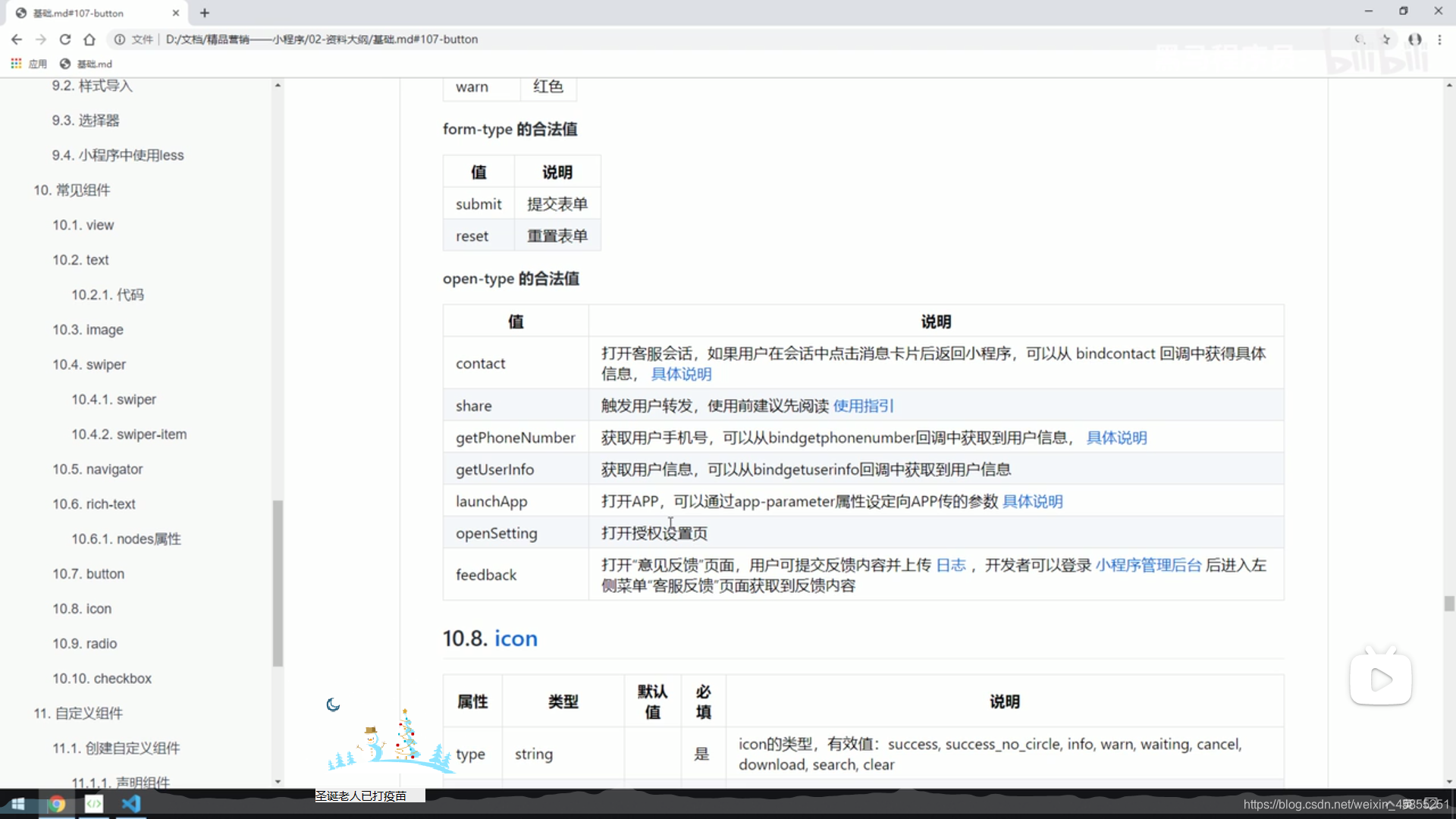
Task: Open the 日志 link in feedback row
Action: 951,565
